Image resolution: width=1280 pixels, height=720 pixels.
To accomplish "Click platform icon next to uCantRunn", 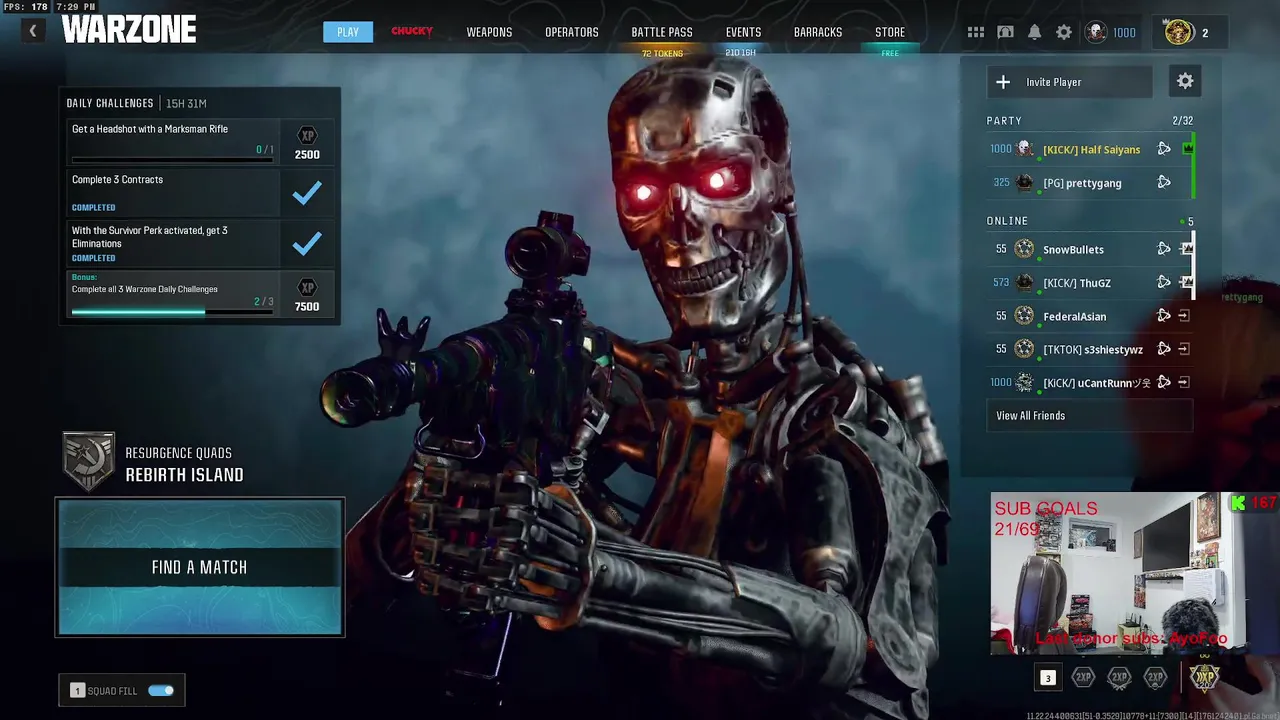I will click(1164, 383).
